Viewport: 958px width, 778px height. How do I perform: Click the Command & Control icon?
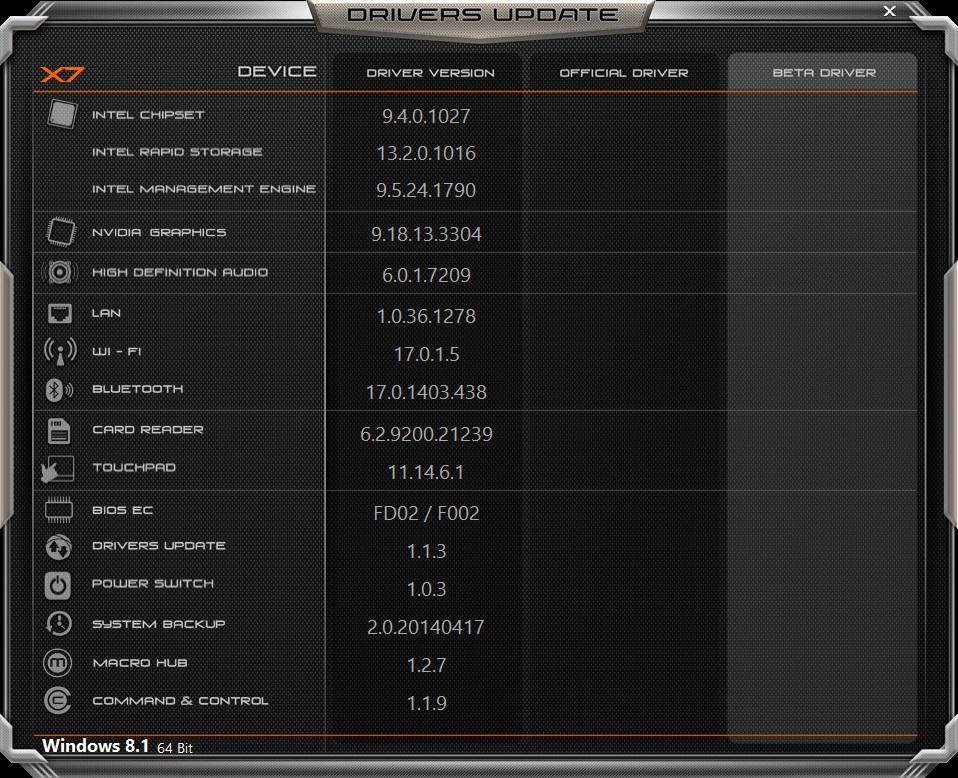point(58,701)
